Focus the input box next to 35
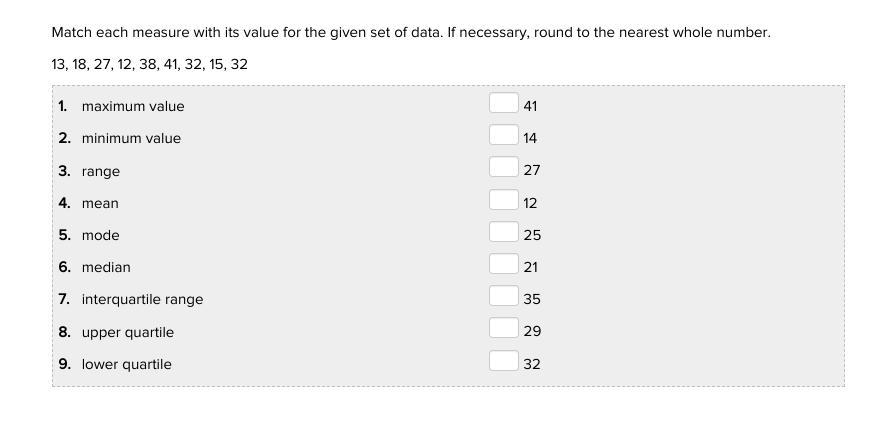This screenshot has height=424, width=876. pos(503,297)
